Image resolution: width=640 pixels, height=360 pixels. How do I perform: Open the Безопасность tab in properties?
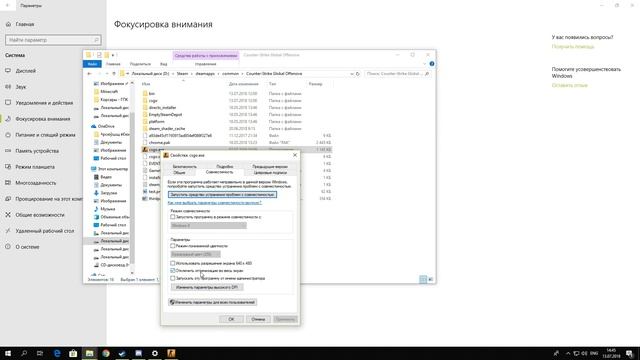pos(184,167)
